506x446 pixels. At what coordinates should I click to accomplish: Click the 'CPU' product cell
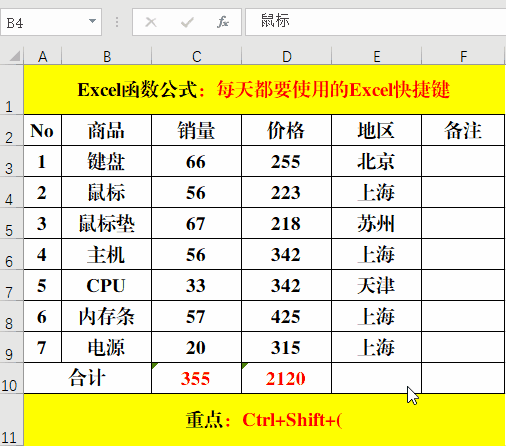[x=107, y=285]
